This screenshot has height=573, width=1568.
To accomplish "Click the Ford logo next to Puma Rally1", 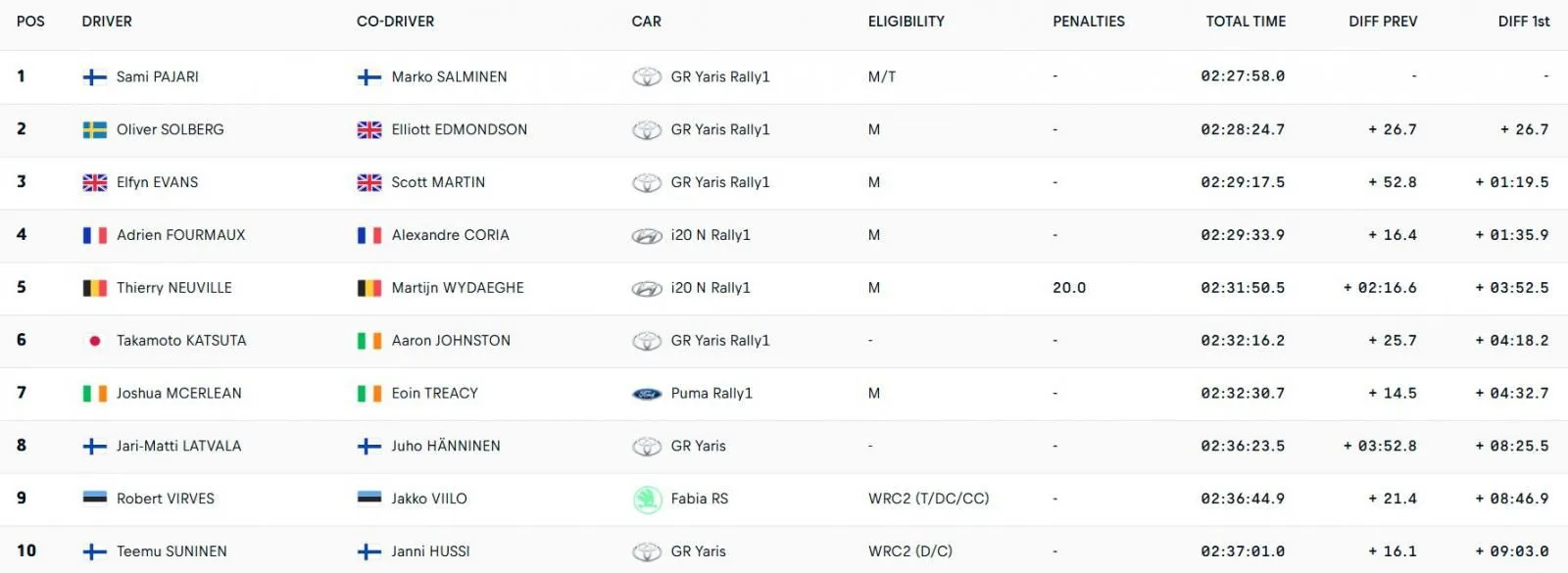I will click(x=647, y=394).
